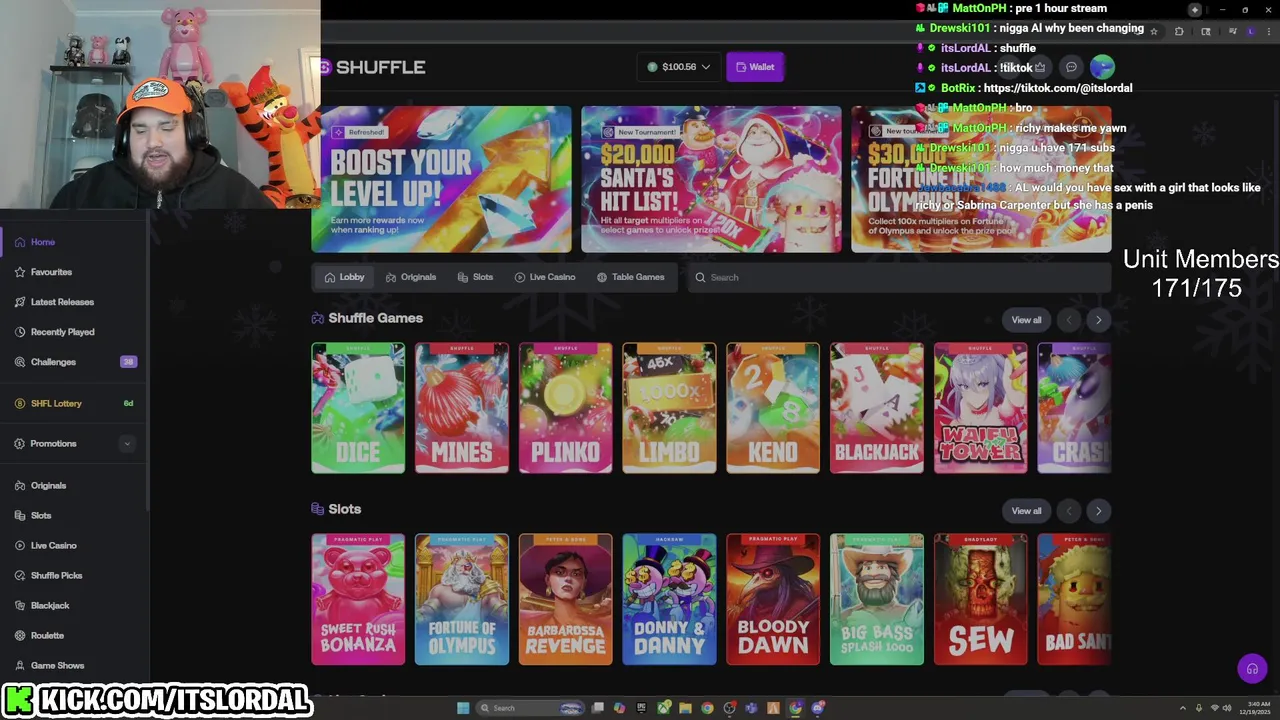1280x720 pixels.
Task: Open the Sweet Rush Bonanza slot
Action: [358, 599]
